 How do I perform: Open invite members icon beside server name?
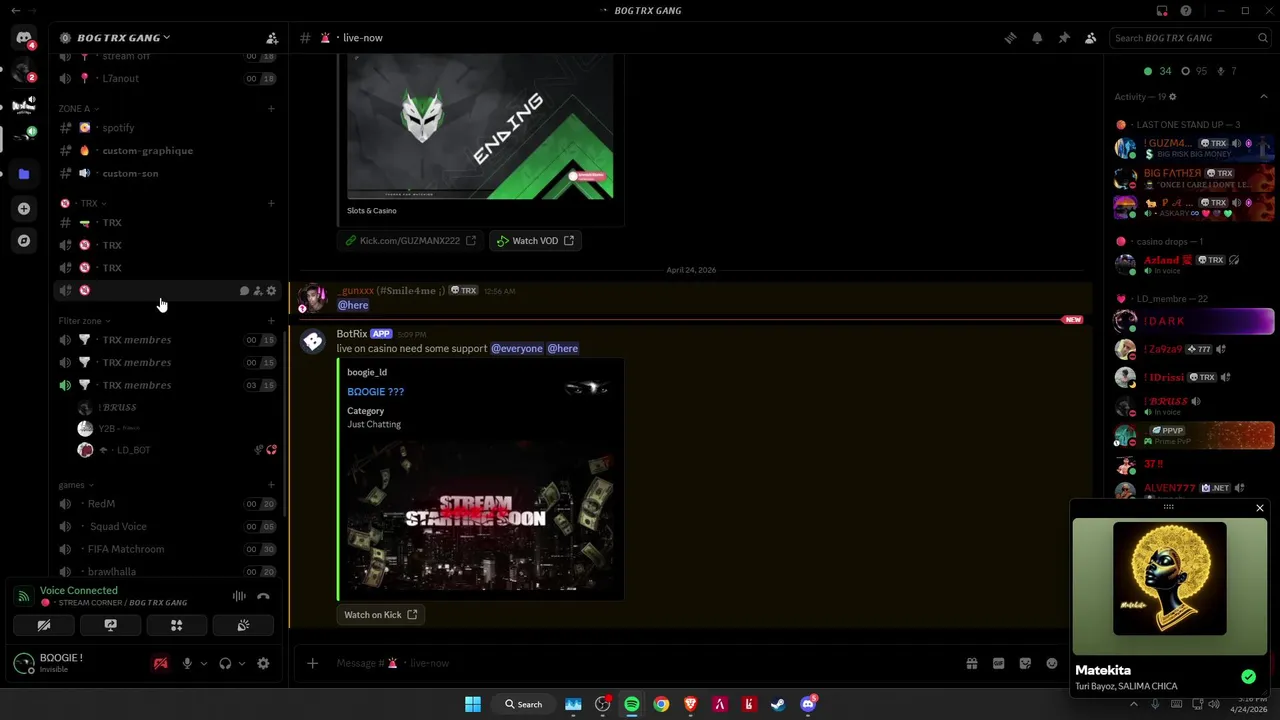click(x=272, y=38)
